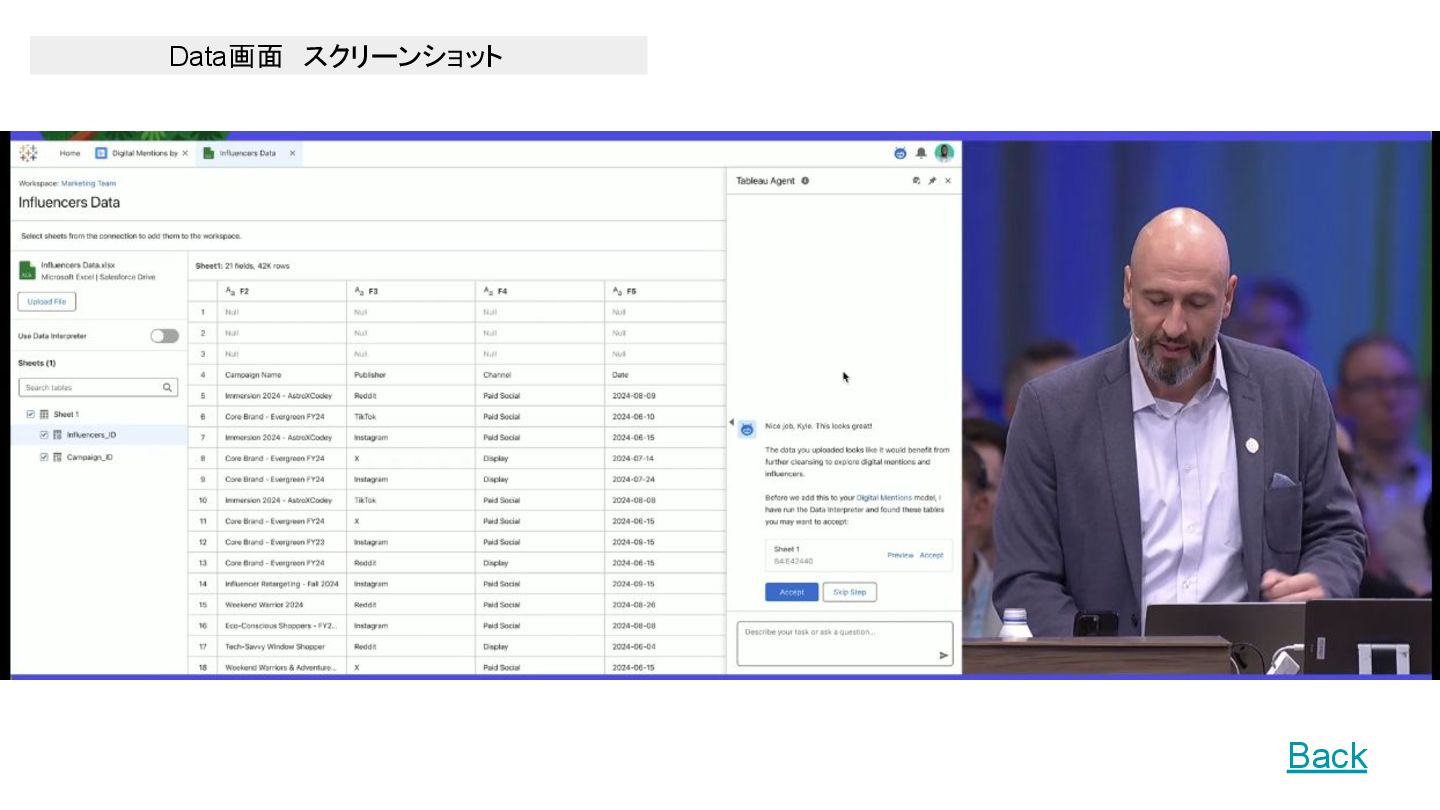Click the F5 column header
Viewport: 1440px width, 810px height.
tap(664, 291)
